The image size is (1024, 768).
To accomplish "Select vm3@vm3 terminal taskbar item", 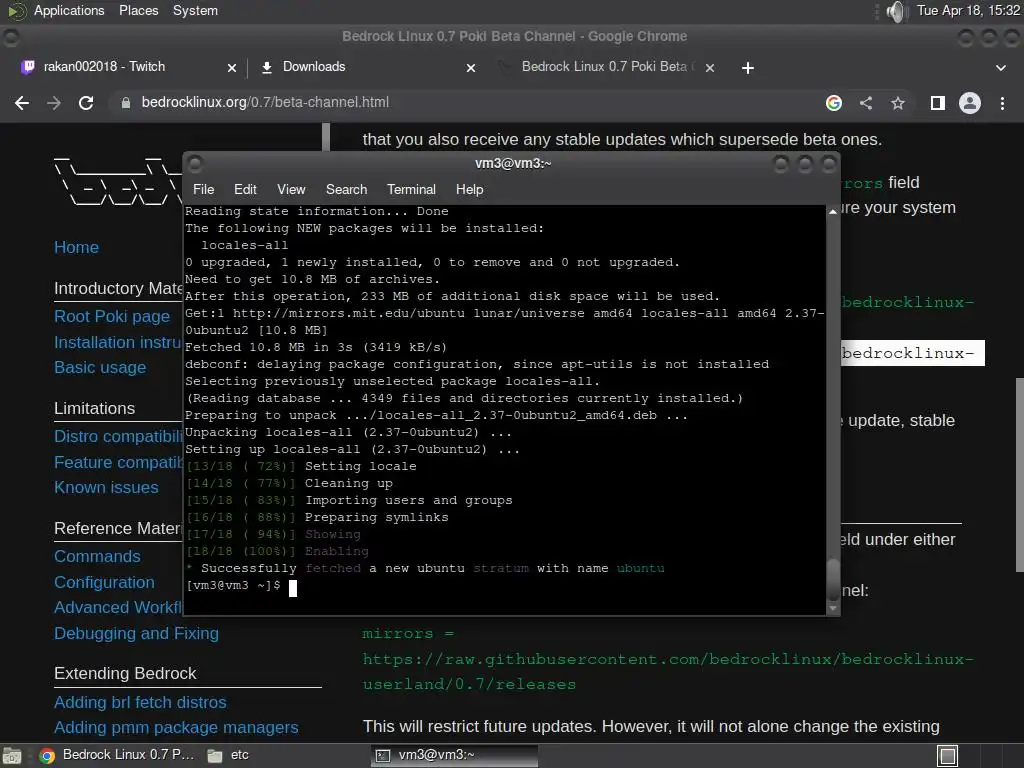I will [x=454, y=755].
